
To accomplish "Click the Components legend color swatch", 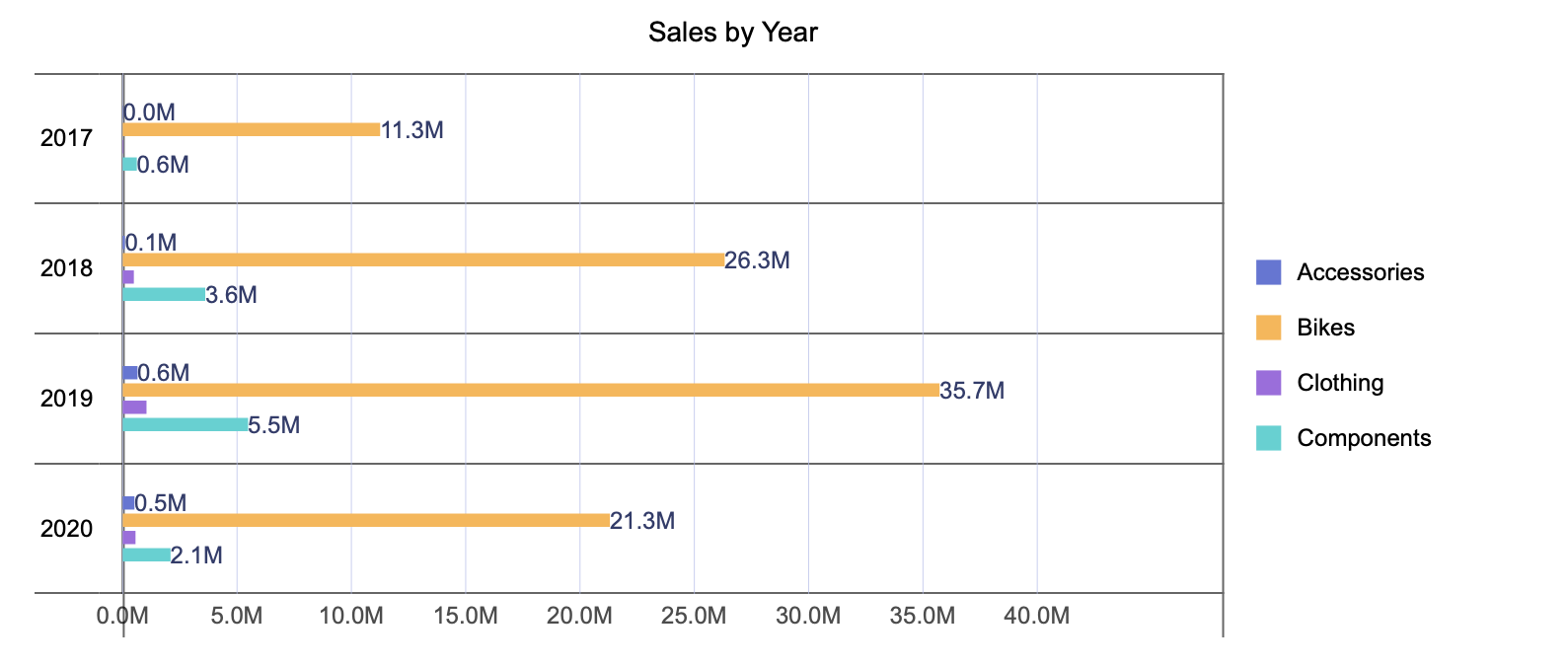I will click(x=1268, y=438).
